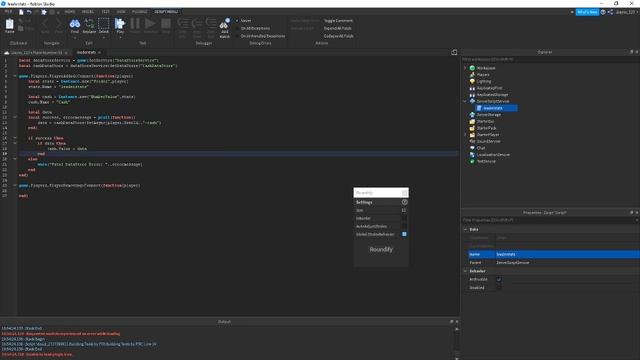Click the Navigate Back arrow icon

(45, 24)
